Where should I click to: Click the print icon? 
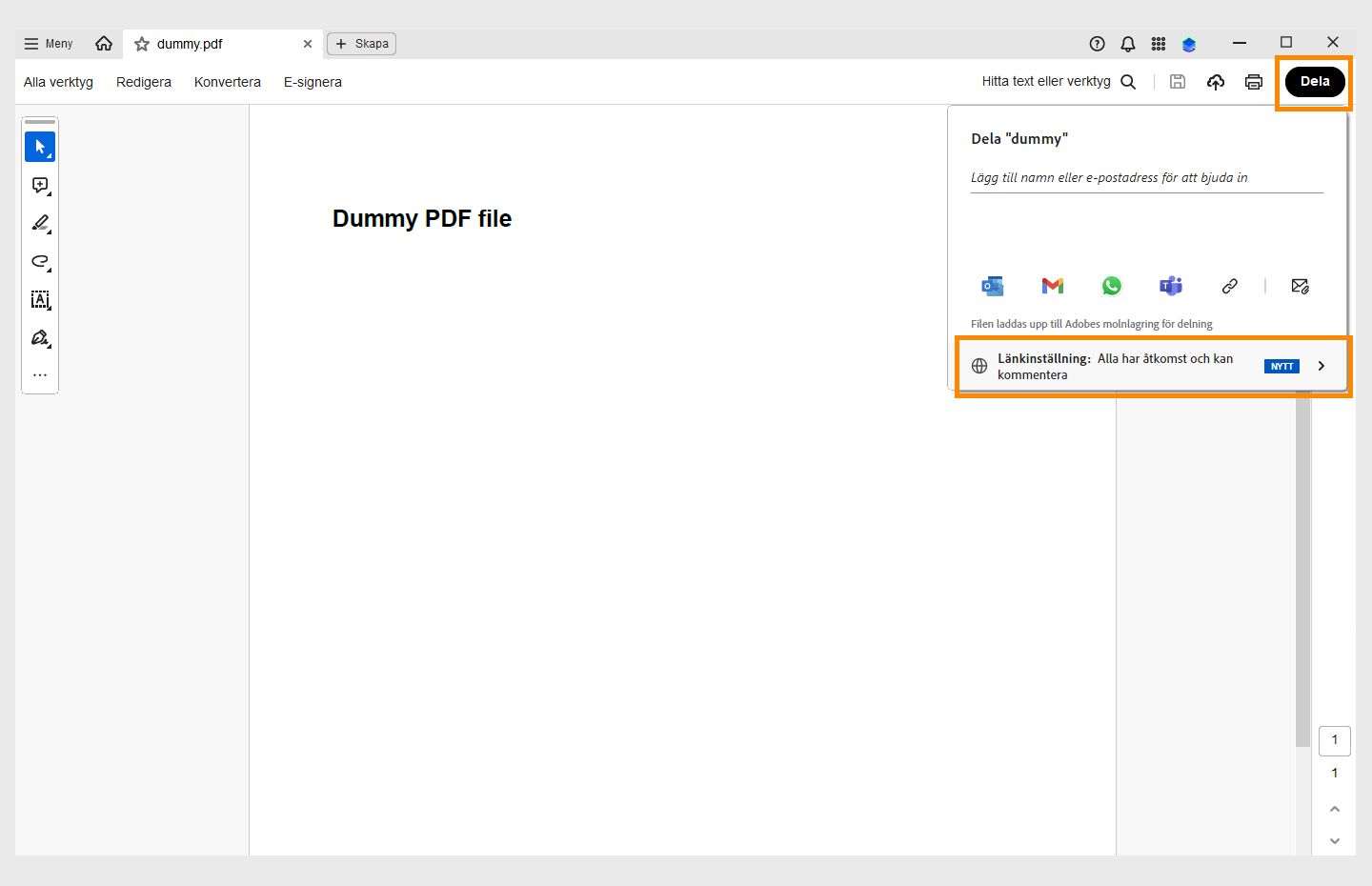[1254, 82]
